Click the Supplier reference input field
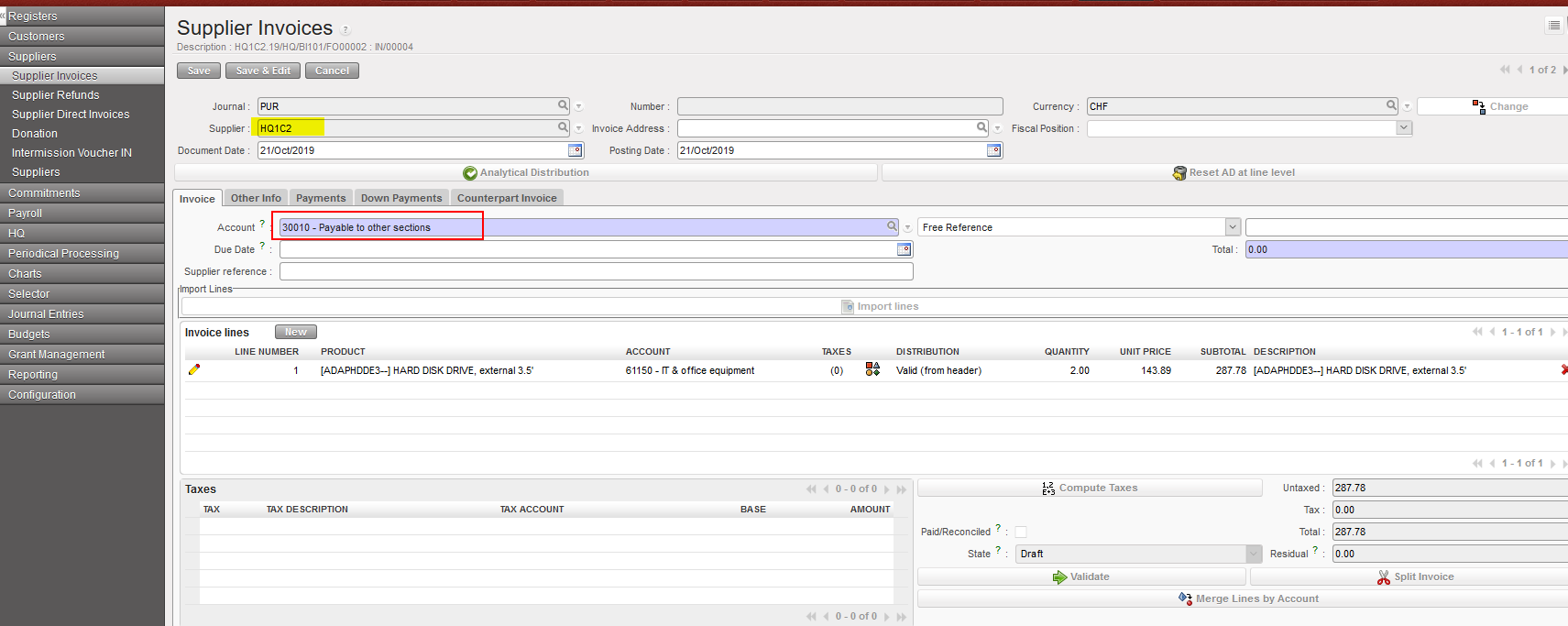Viewport: 1568px width, 626px height. [x=596, y=271]
